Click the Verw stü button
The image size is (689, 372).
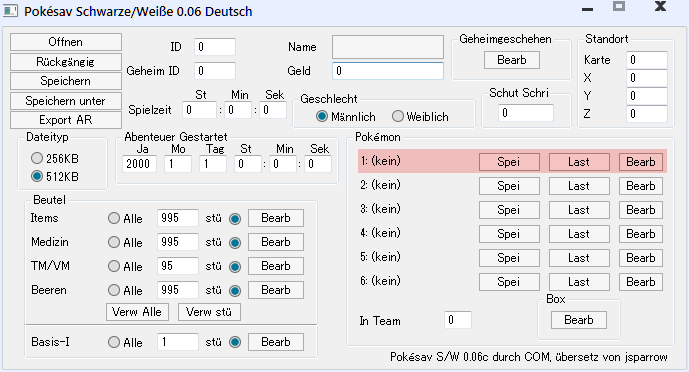coord(209,312)
